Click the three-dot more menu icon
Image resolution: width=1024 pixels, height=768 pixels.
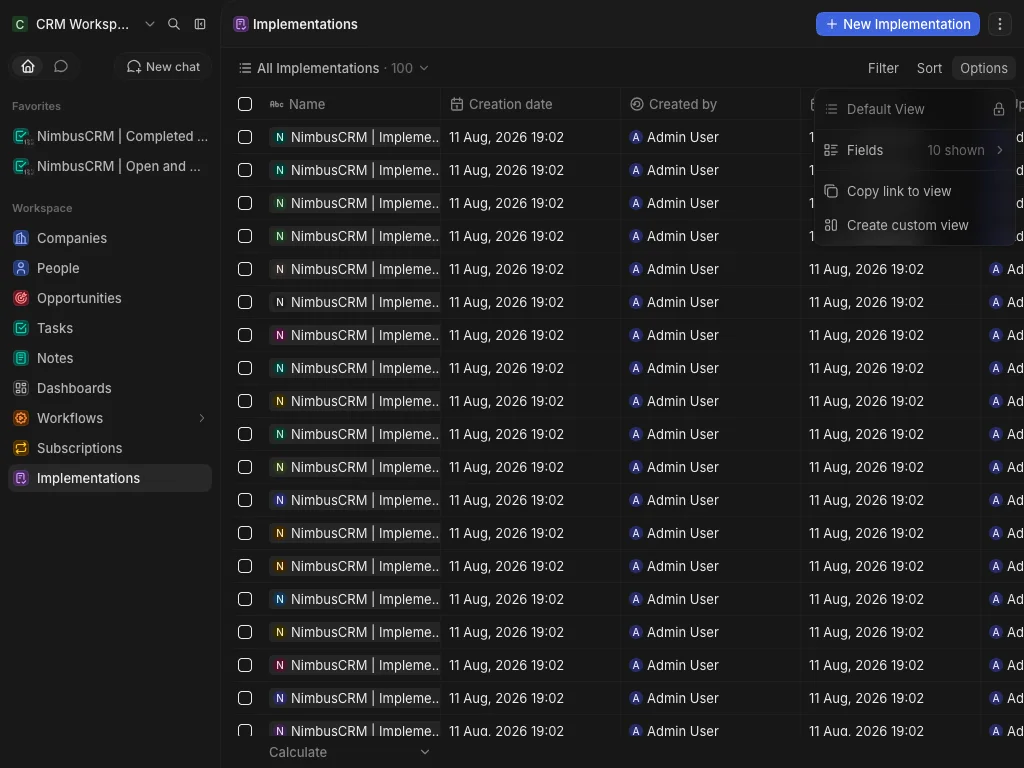point(999,24)
